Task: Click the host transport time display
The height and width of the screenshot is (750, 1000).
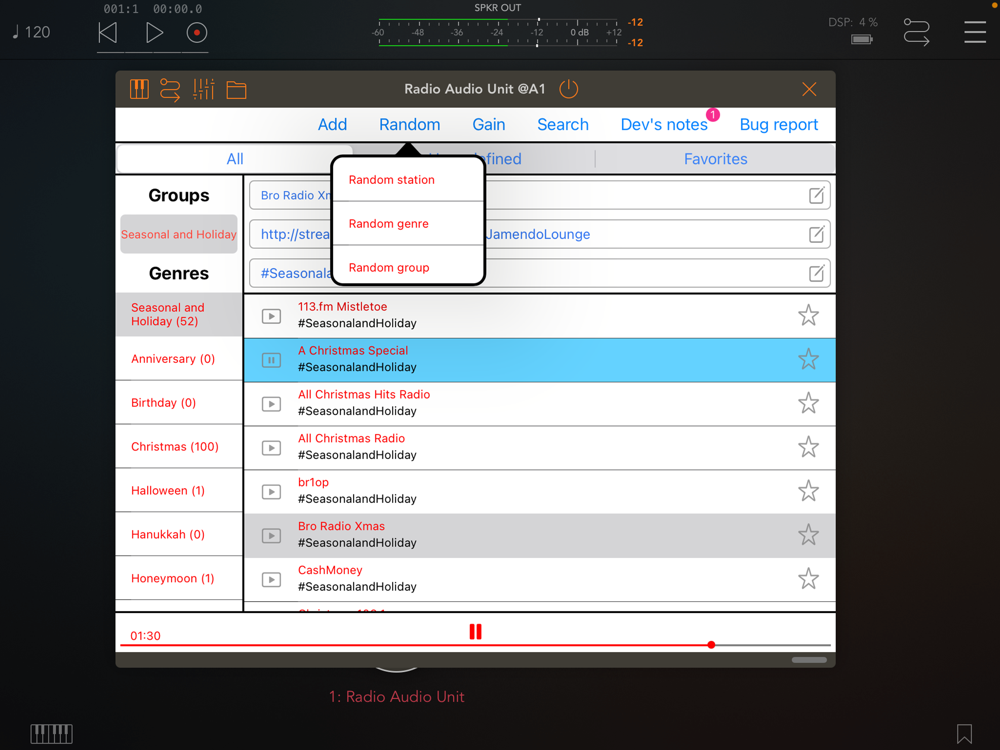Action: click(152, 9)
